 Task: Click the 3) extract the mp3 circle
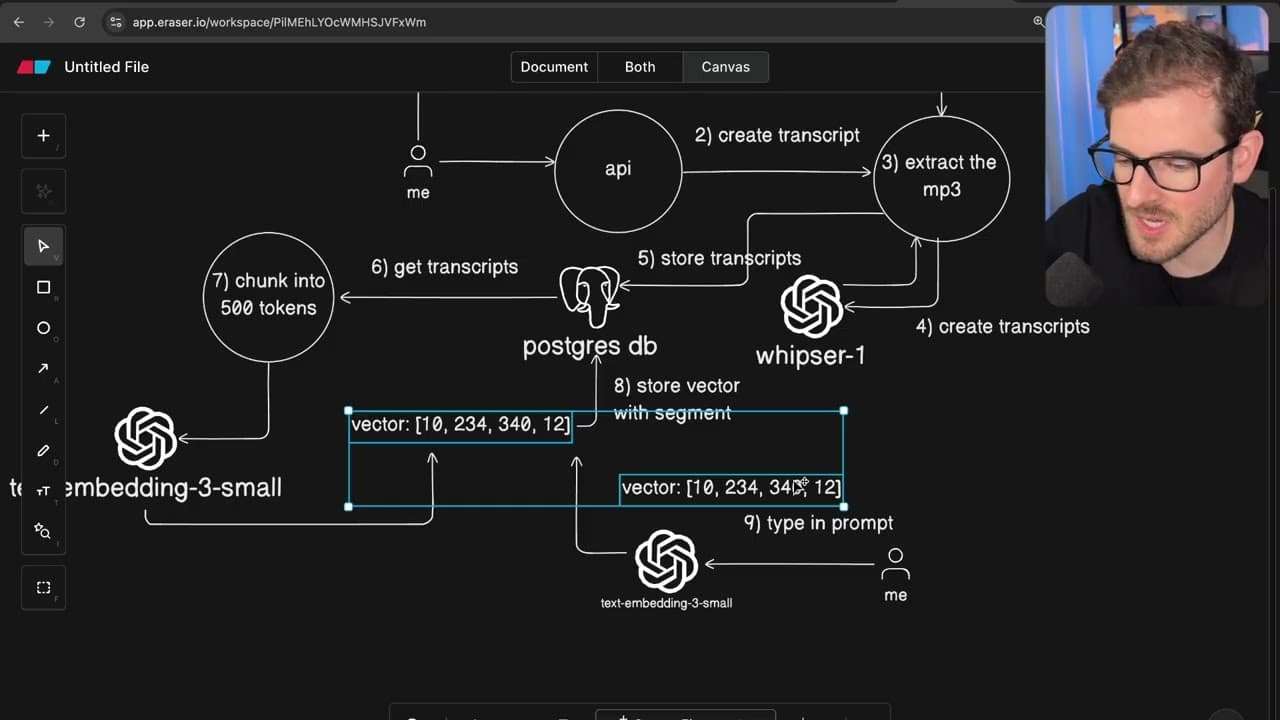(941, 177)
